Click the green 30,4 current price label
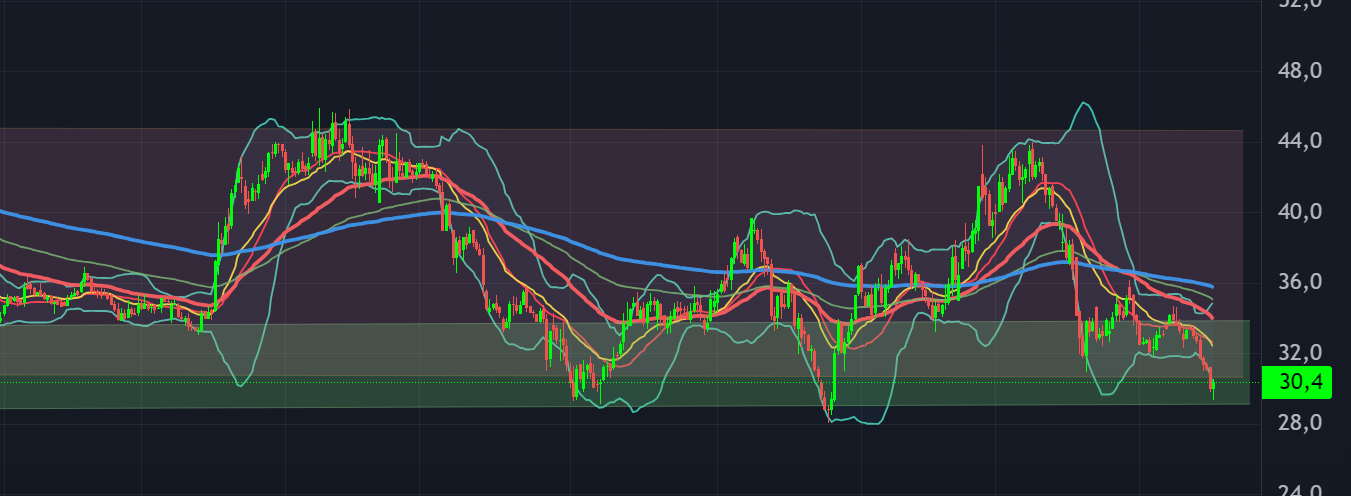The width and height of the screenshot is (1351, 496). click(x=1299, y=382)
